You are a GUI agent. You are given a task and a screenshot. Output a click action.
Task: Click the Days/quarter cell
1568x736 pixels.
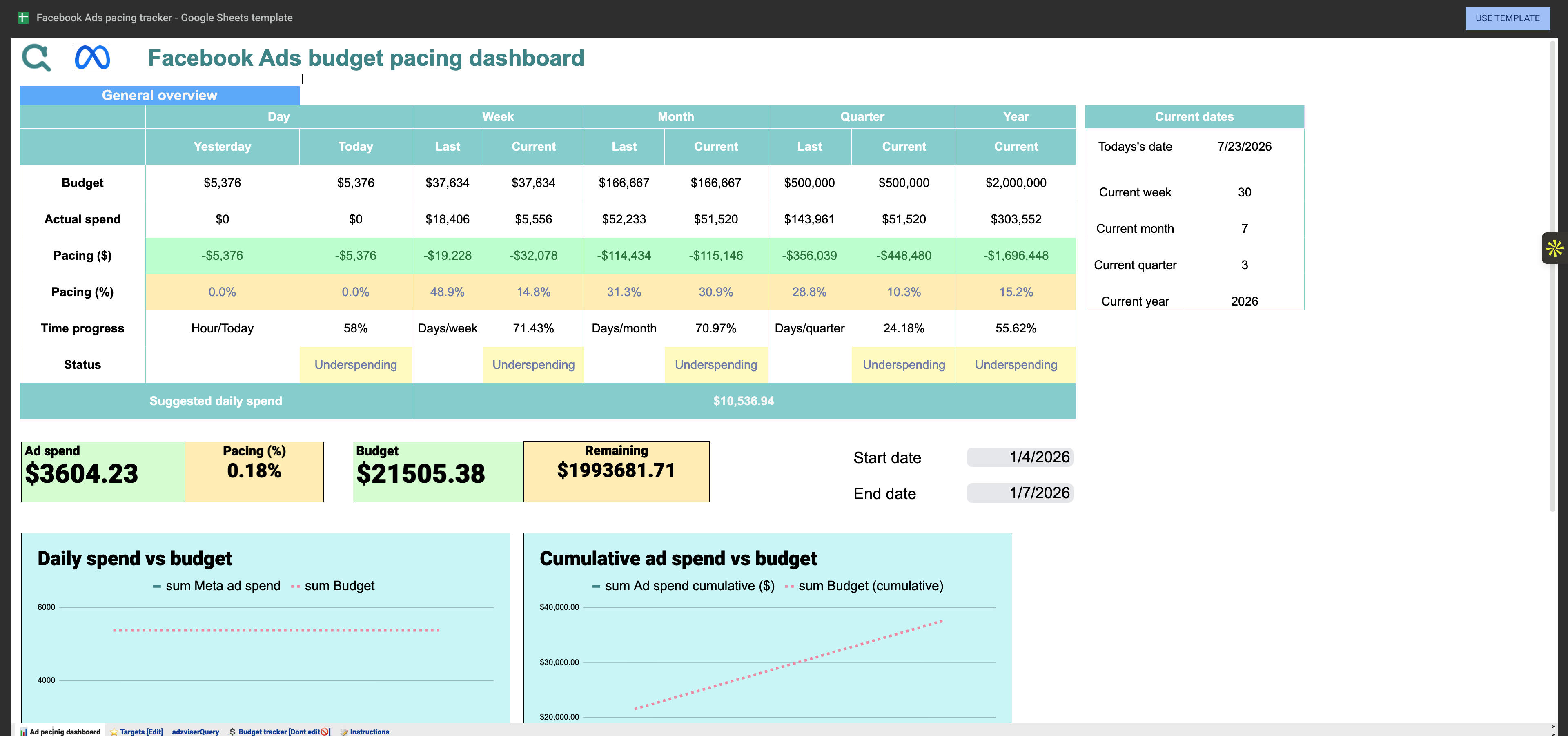pyautogui.click(x=809, y=328)
